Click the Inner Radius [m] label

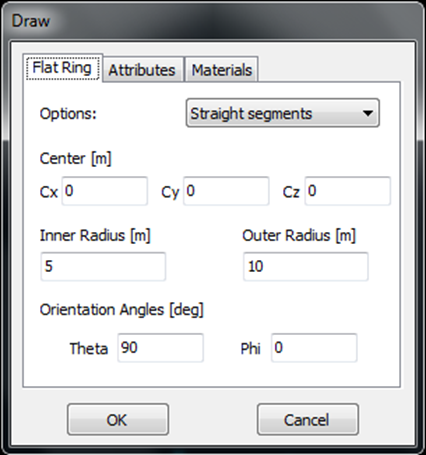(x=95, y=235)
